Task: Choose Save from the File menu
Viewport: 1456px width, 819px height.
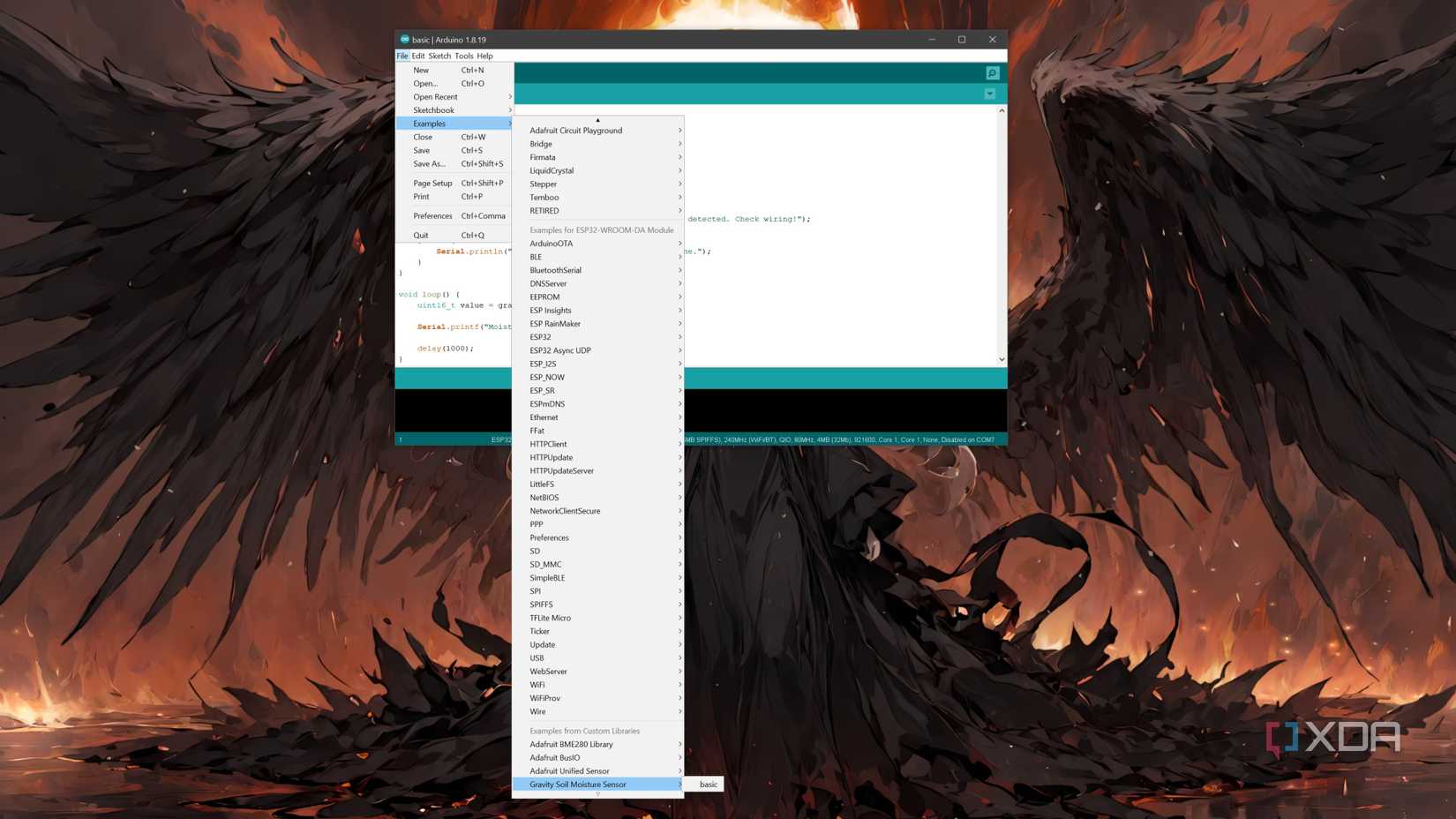Action: click(x=454, y=150)
